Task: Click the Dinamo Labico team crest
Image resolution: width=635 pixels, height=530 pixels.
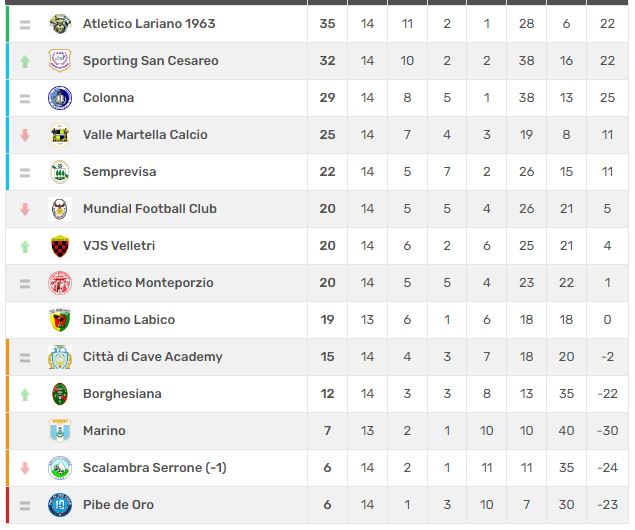Action: point(60,320)
